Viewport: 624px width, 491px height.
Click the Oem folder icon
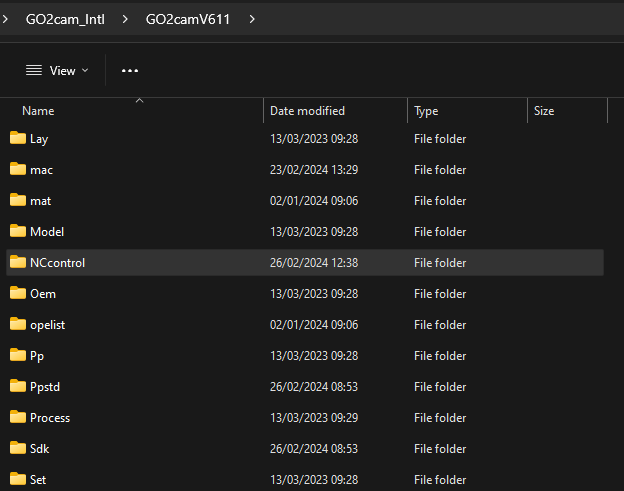18,293
